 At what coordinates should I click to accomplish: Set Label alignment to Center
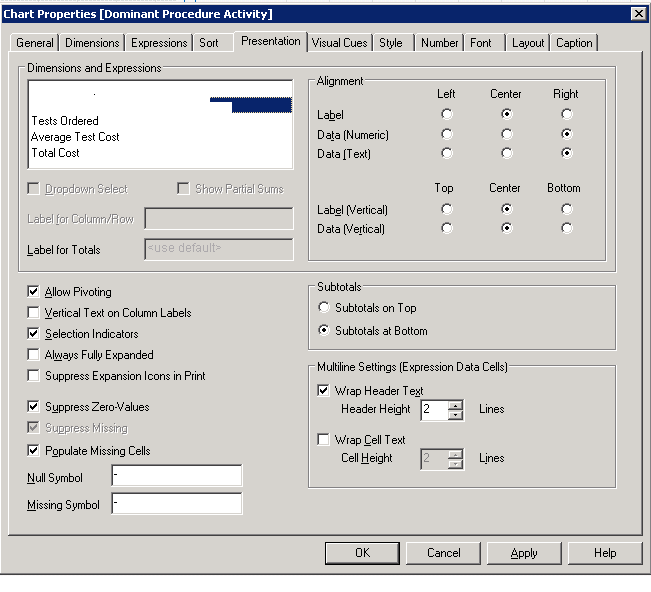coord(507,114)
